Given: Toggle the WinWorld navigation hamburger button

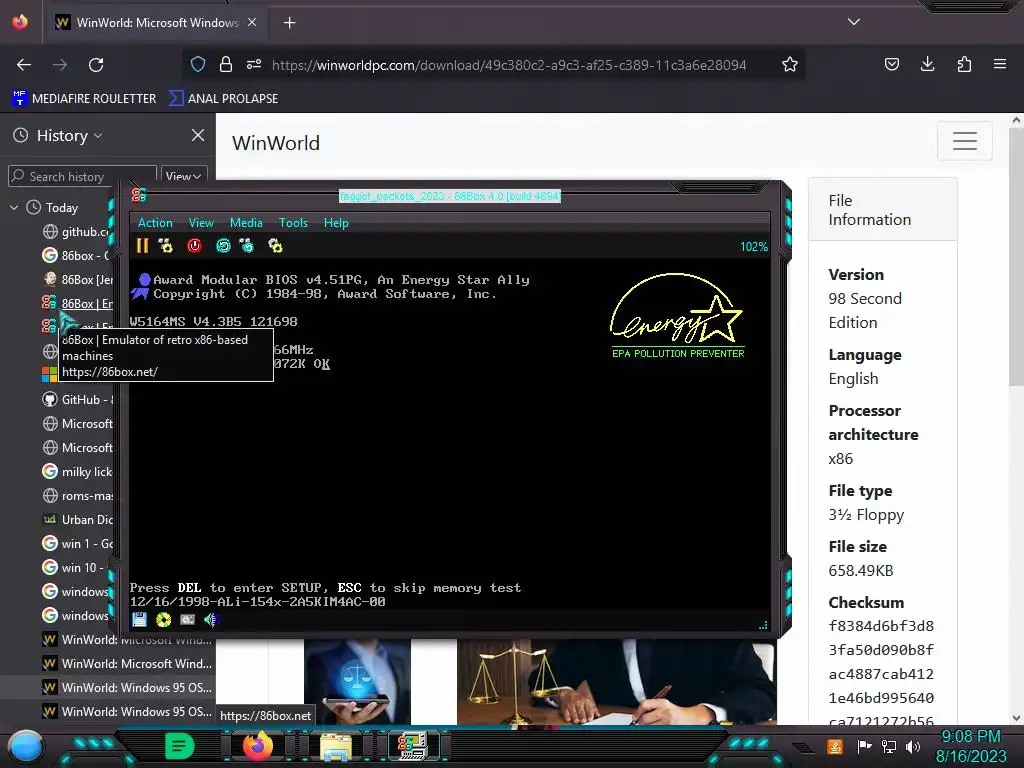Looking at the screenshot, I should pos(965,141).
